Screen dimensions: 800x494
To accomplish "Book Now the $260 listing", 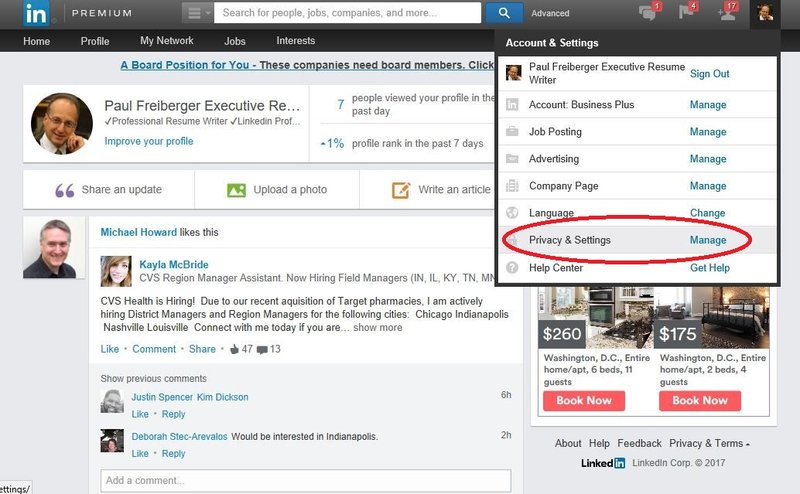I will coord(584,401).
